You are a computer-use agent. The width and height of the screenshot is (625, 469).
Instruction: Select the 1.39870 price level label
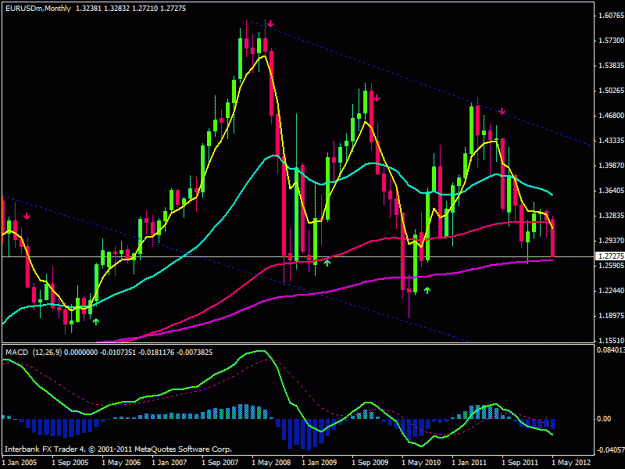coord(611,165)
